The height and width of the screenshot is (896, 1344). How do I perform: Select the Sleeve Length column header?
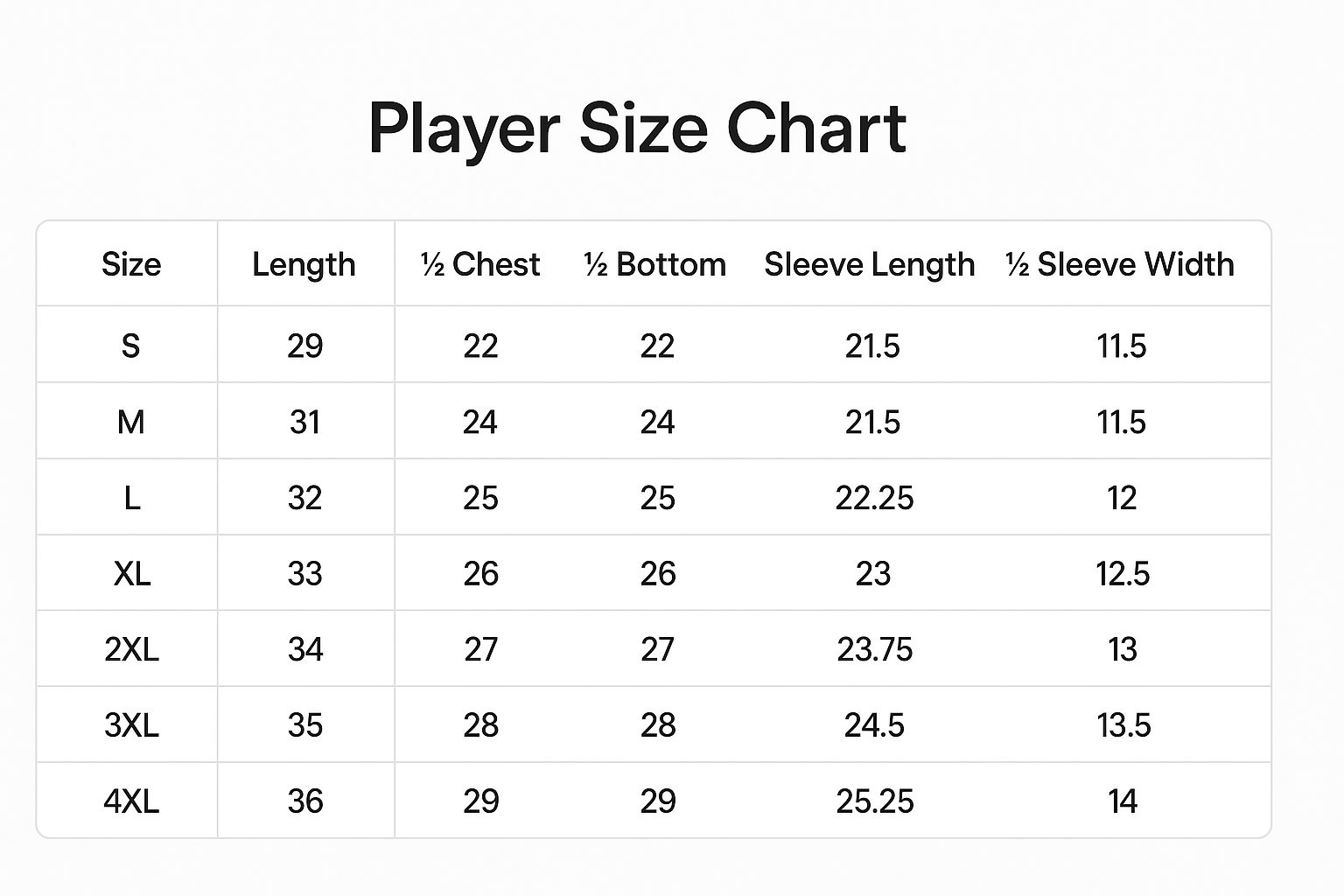(x=870, y=264)
